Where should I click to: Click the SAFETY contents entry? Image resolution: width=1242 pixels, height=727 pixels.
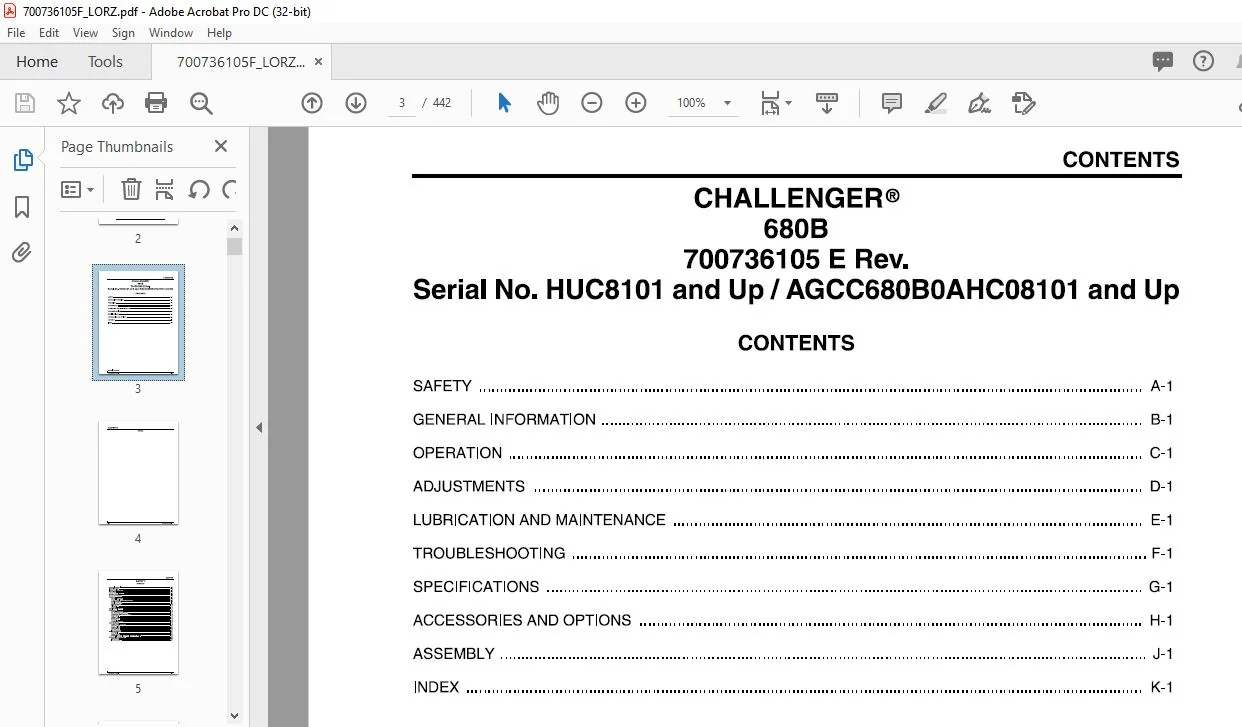[x=793, y=386]
